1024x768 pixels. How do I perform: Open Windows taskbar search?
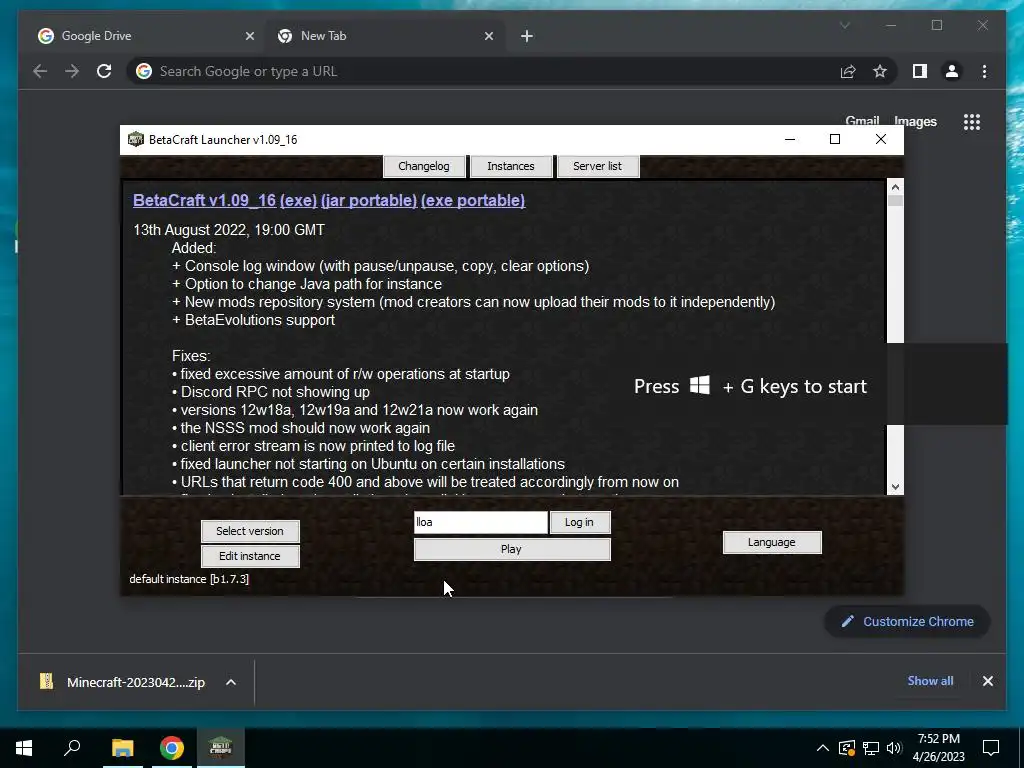click(72, 748)
